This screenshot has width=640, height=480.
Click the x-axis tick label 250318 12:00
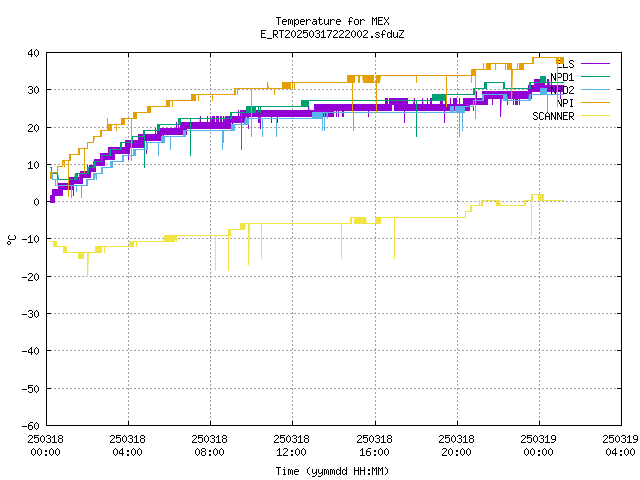291,446
